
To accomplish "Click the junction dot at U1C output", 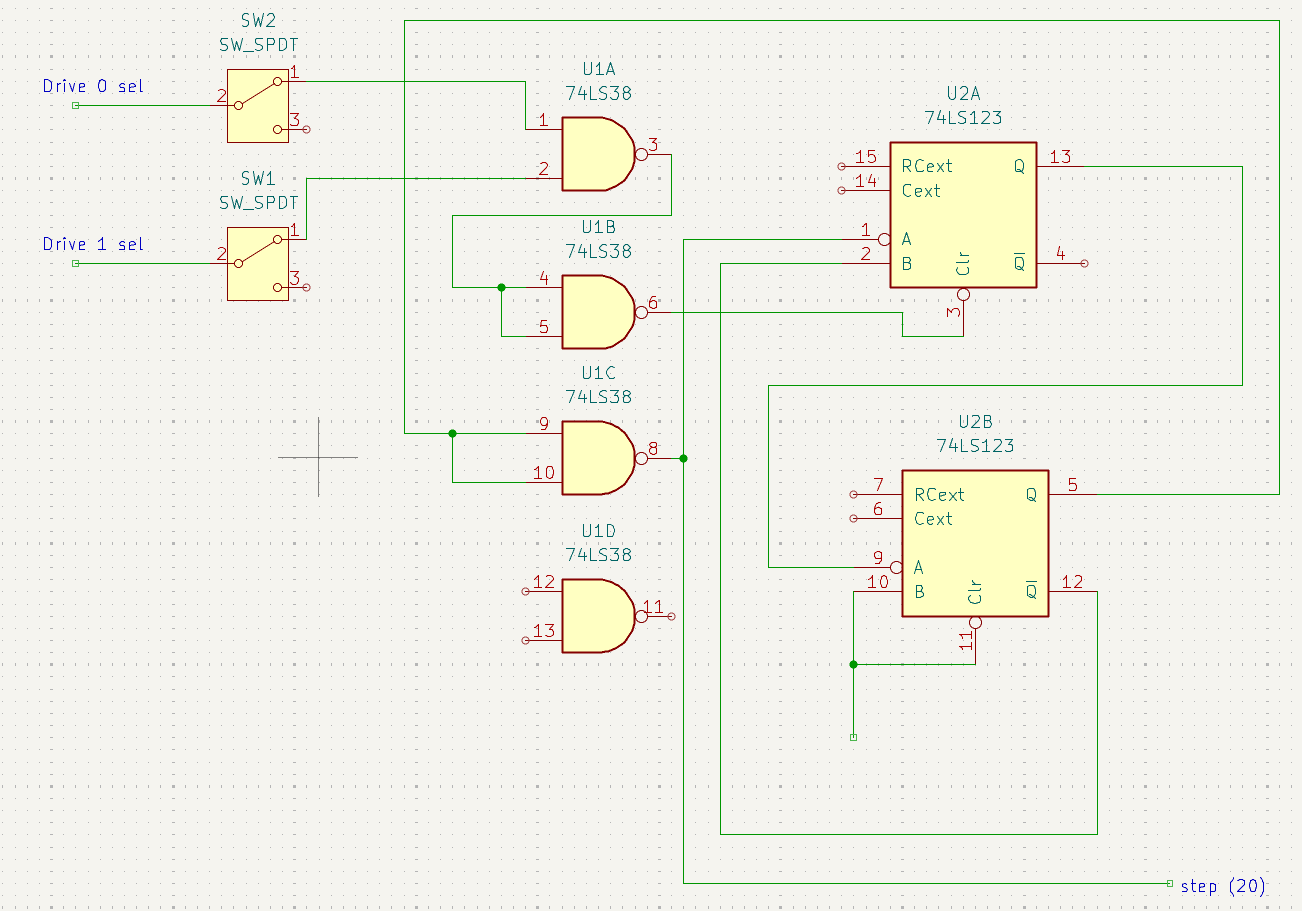I will point(683,458).
